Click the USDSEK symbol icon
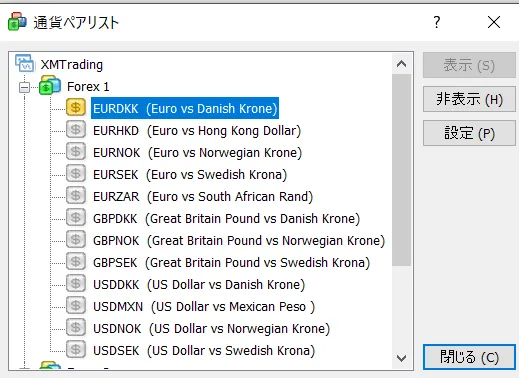The image size is (519, 378). (76, 349)
